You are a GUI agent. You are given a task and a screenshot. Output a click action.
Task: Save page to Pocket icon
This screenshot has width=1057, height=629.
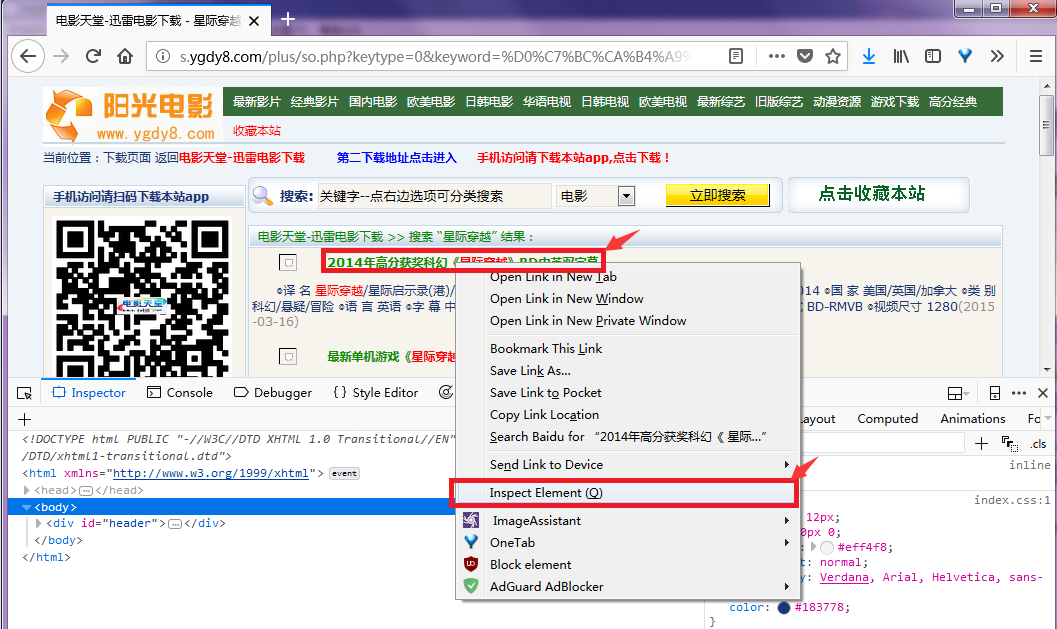click(x=805, y=56)
